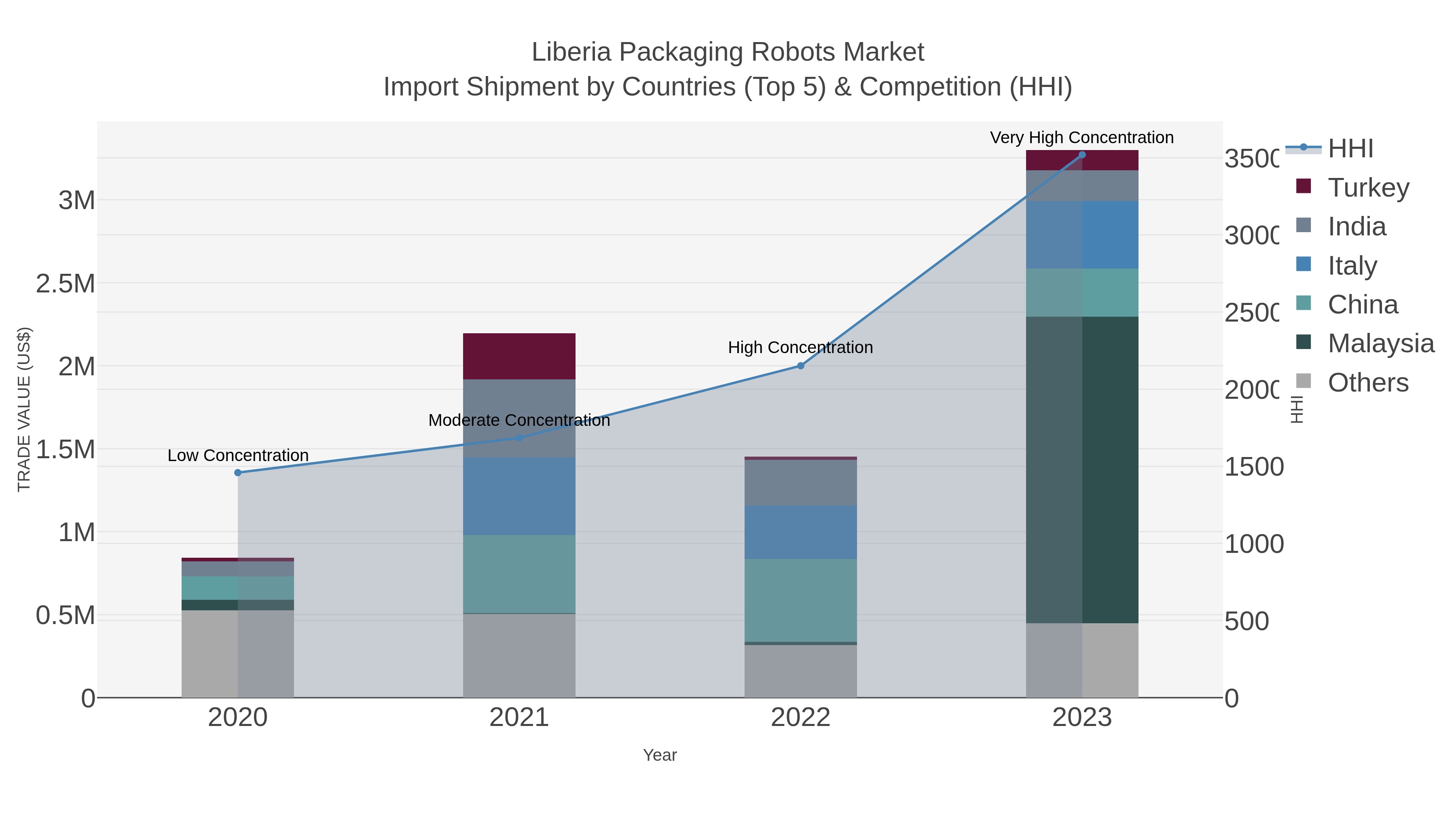Click the Year axis title
The image size is (1456, 819).
pyautogui.click(x=660, y=755)
